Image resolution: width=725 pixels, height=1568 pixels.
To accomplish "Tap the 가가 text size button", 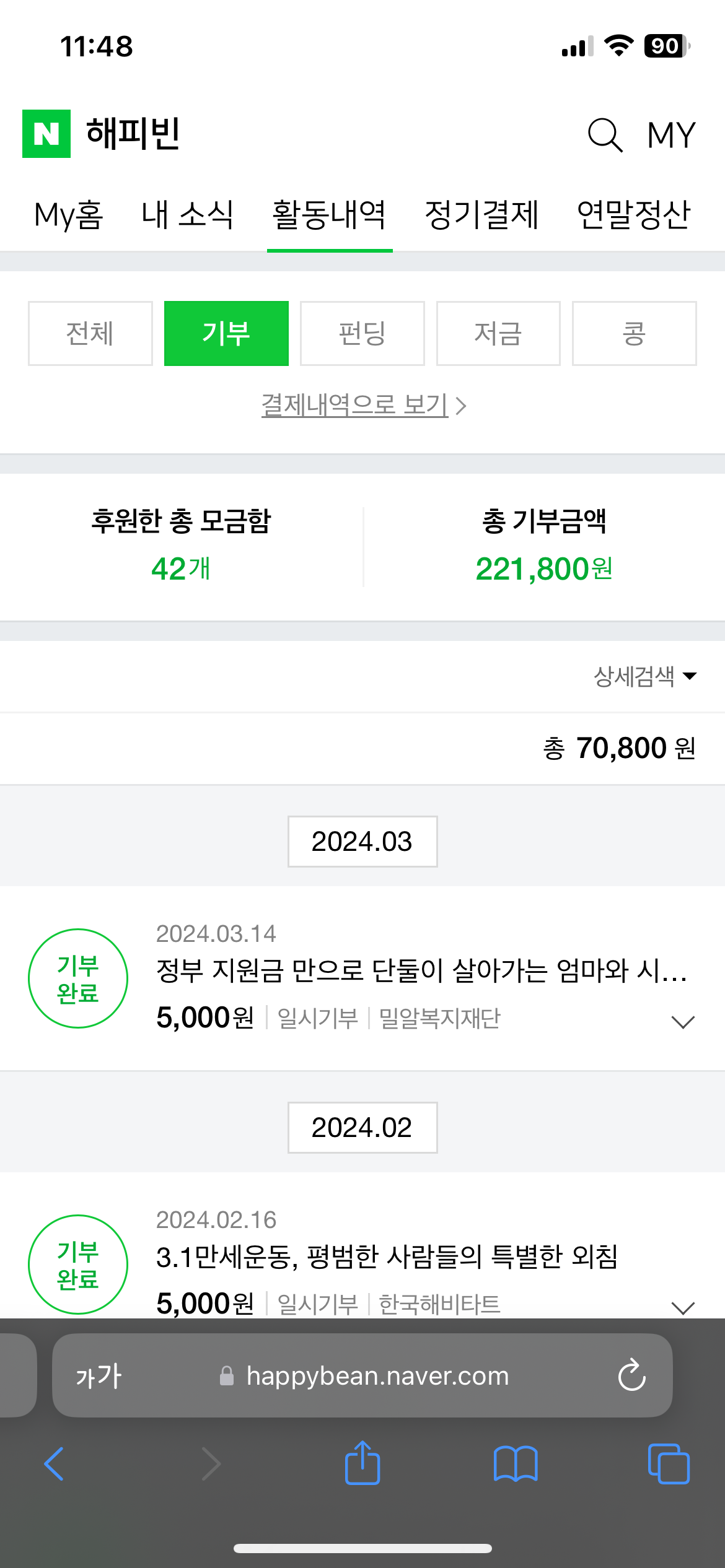I will tap(99, 1375).
